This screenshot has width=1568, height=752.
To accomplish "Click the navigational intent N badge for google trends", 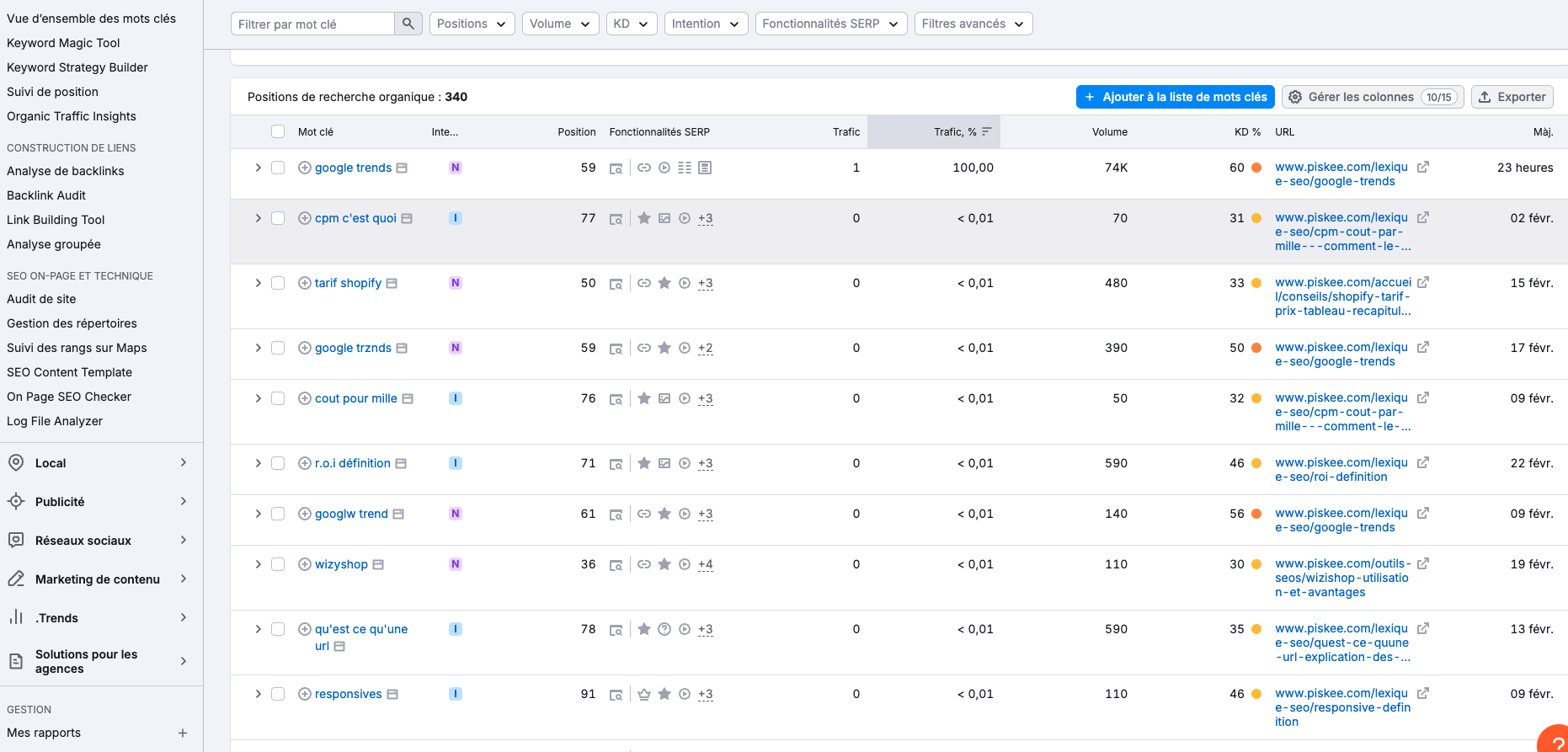I will click(456, 168).
